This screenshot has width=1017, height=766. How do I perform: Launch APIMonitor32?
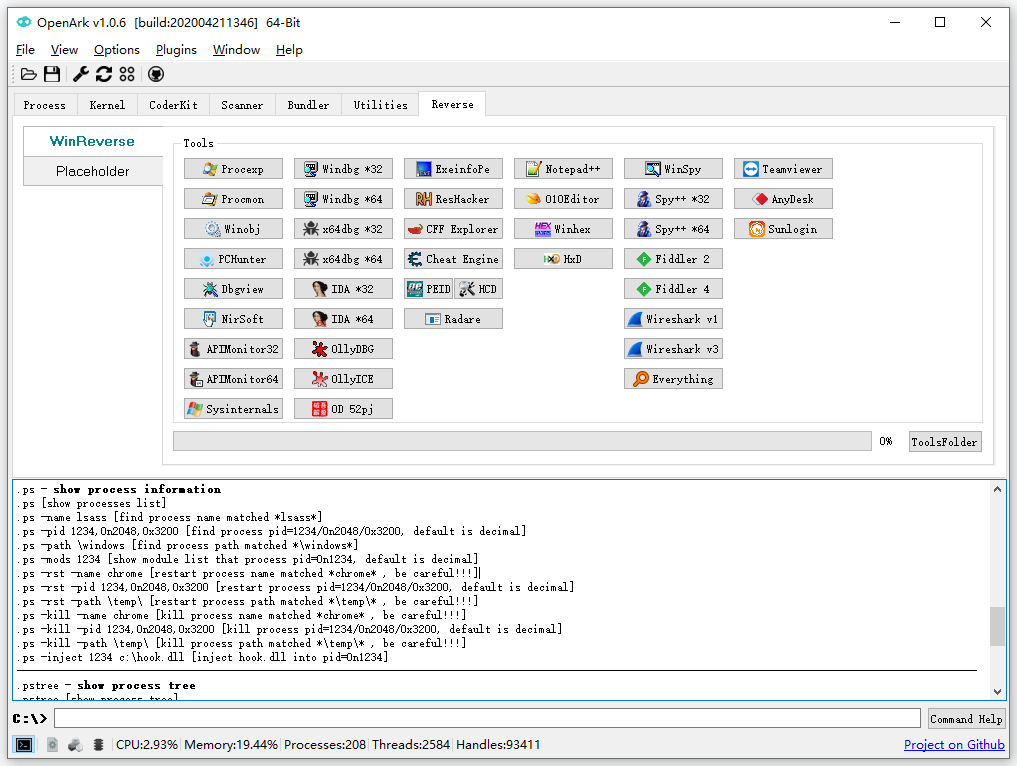233,349
